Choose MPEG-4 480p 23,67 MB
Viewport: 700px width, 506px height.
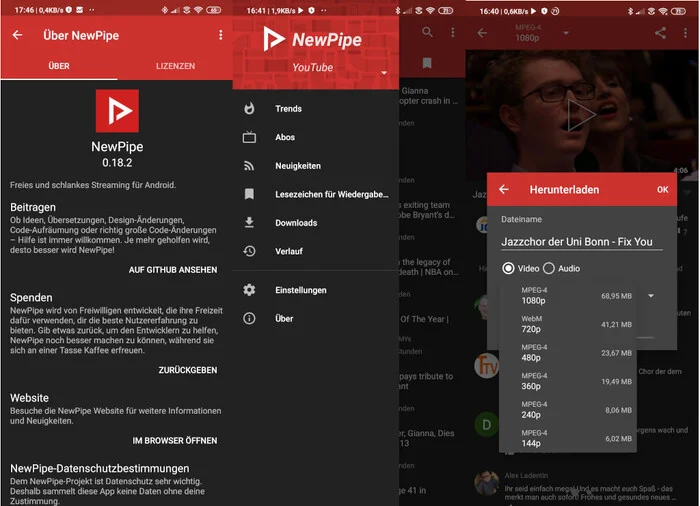[x=567, y=353]
